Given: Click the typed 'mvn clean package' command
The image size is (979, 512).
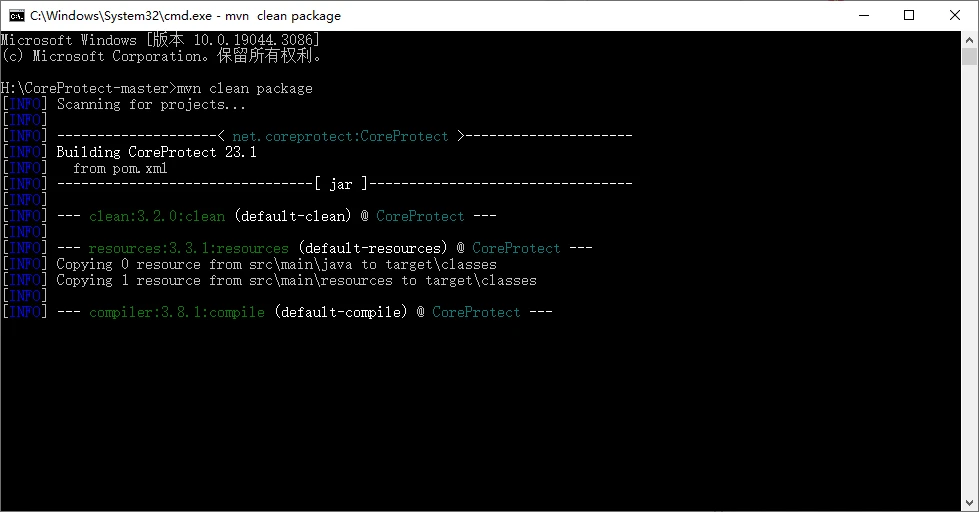Looking at the screenshot, I should point(245,88).
